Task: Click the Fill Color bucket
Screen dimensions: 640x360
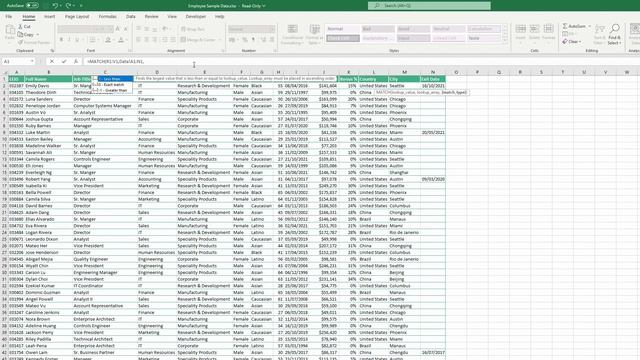Action: [x=108, y=40]
